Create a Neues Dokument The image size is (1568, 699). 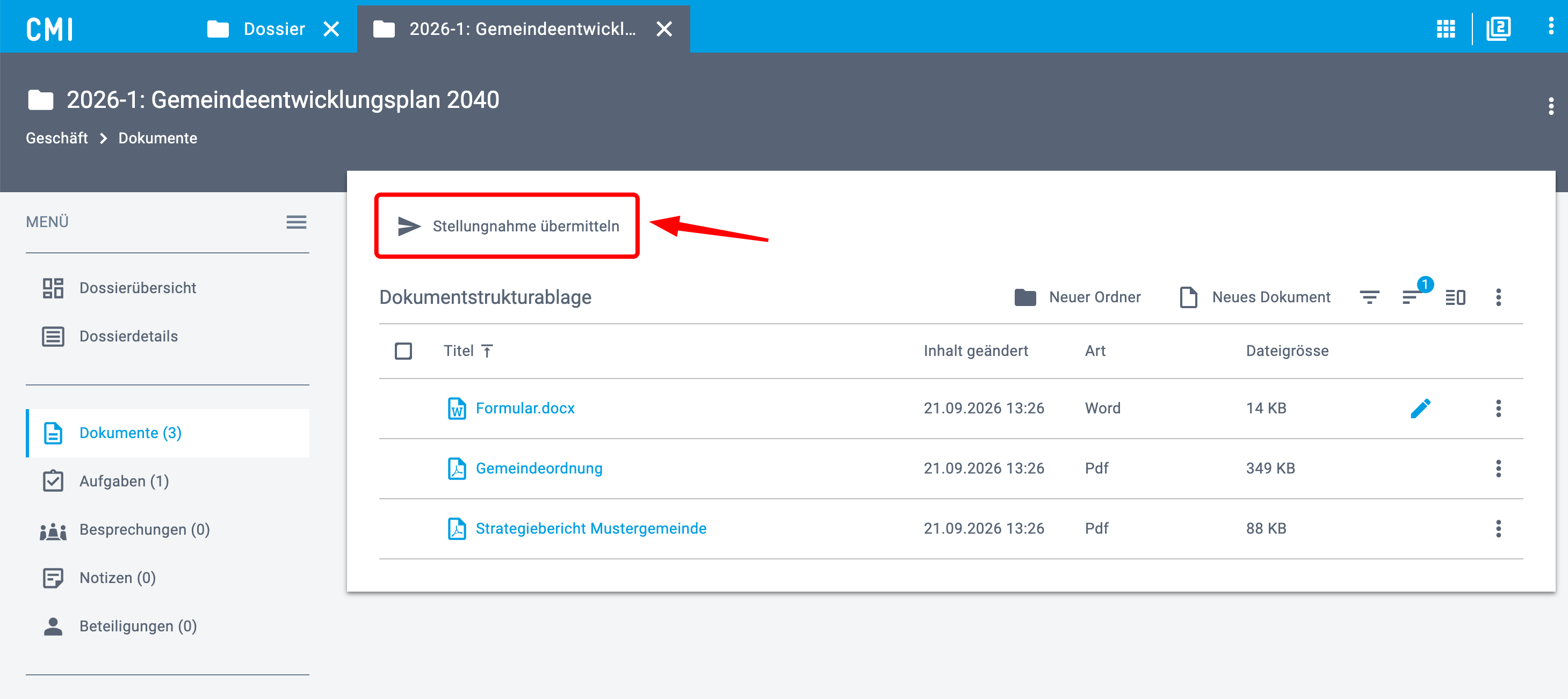point(1254,297)
